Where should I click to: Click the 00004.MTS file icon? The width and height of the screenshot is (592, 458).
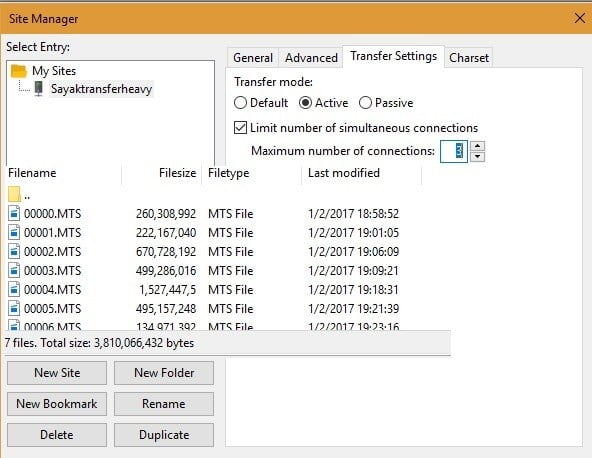tap(14, 290)
